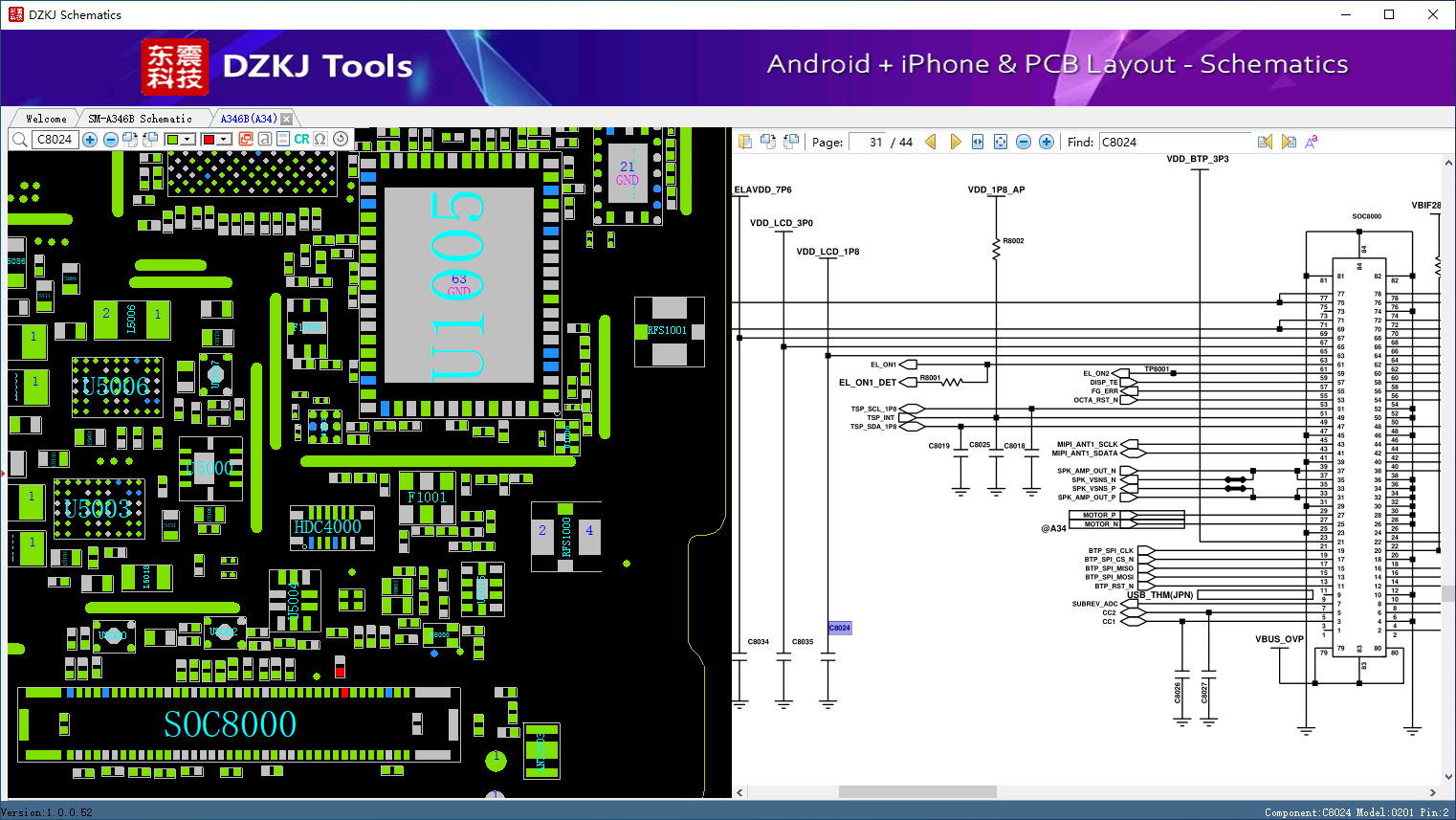Rotate PCB layout counter-clockwise
Image resolution: width=1456 pixels, height=820 pixels.
150,140
